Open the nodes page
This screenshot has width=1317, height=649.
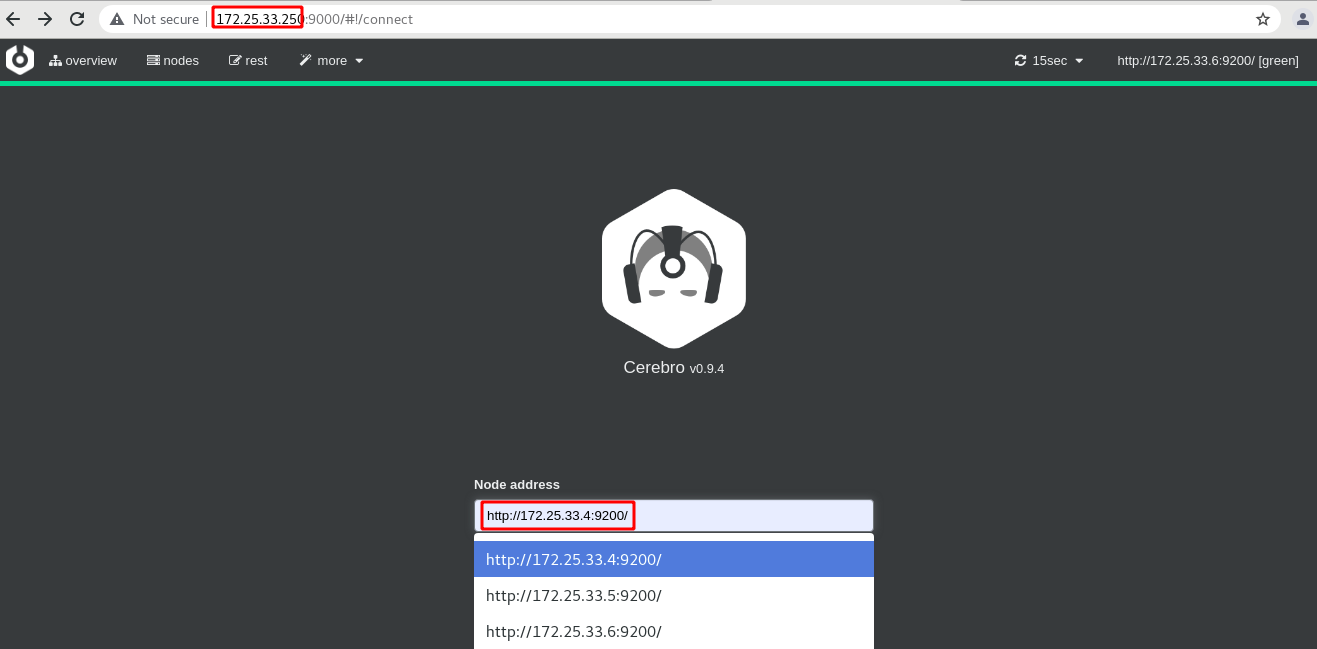(x=173, y=61)
